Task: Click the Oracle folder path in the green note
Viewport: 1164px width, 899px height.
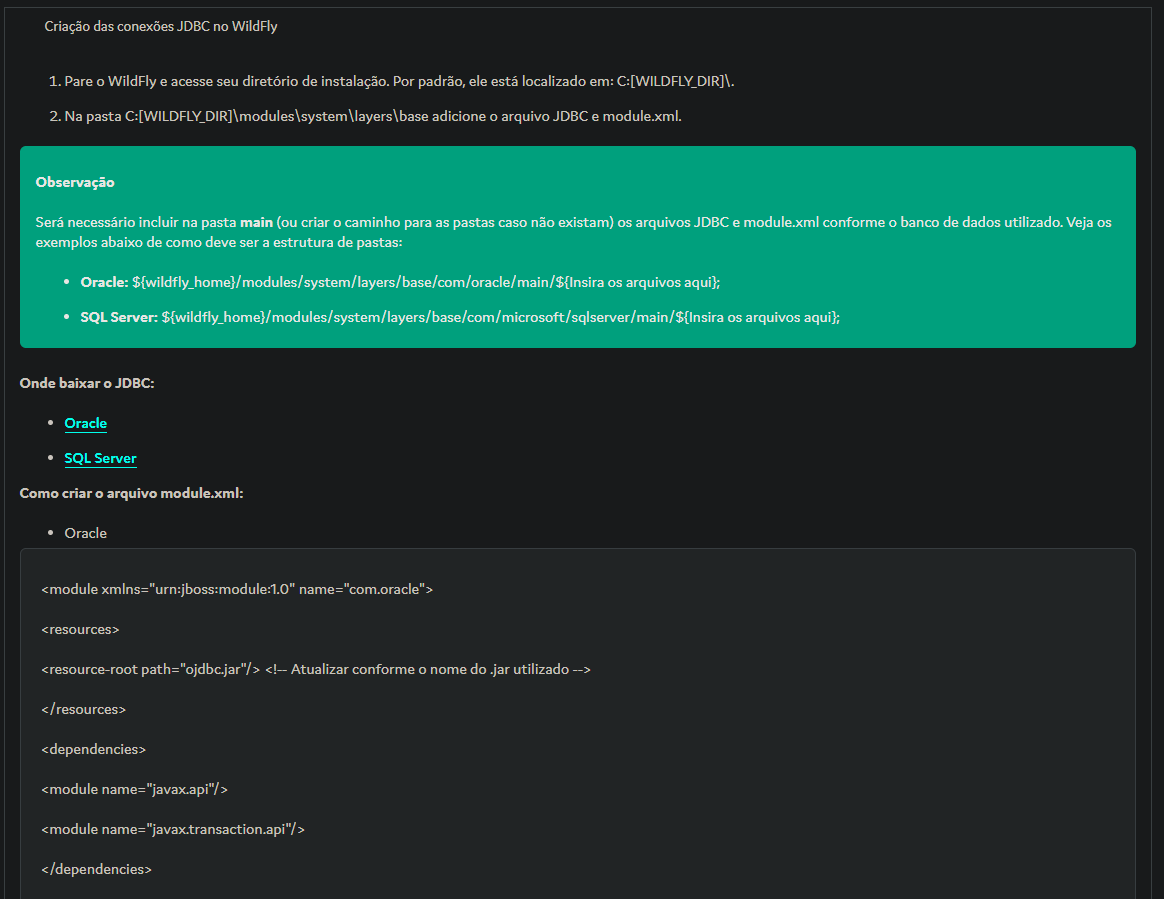Action: pos(426,283)
